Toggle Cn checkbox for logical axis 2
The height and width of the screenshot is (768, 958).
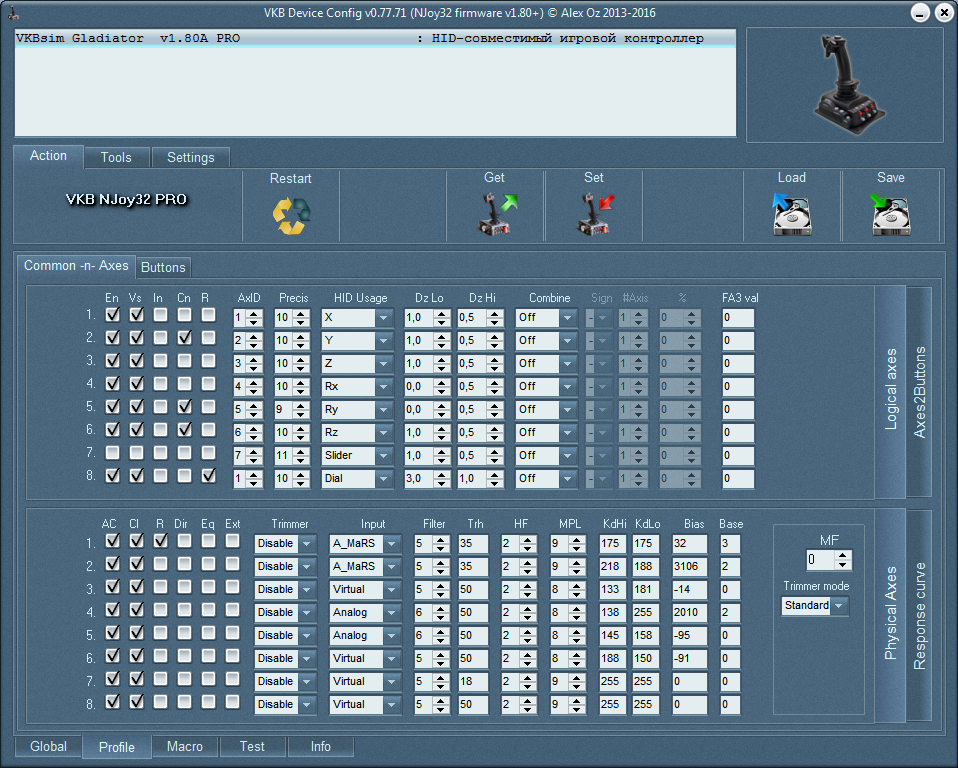coord(185,337)
